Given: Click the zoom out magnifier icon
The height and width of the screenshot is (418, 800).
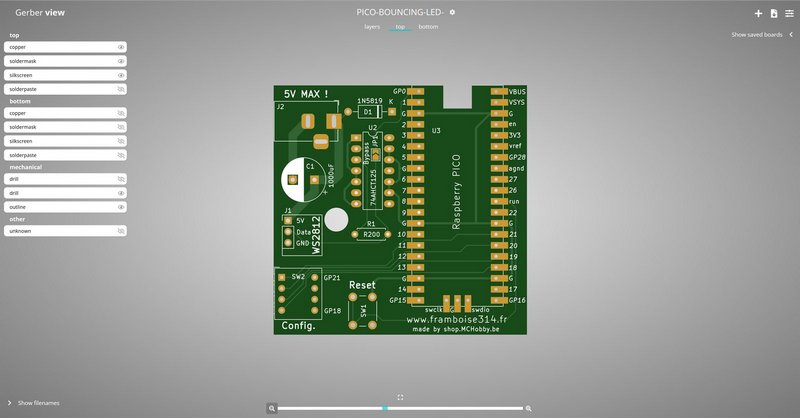Looking at the screenshot, I should (x=272, y=408).
